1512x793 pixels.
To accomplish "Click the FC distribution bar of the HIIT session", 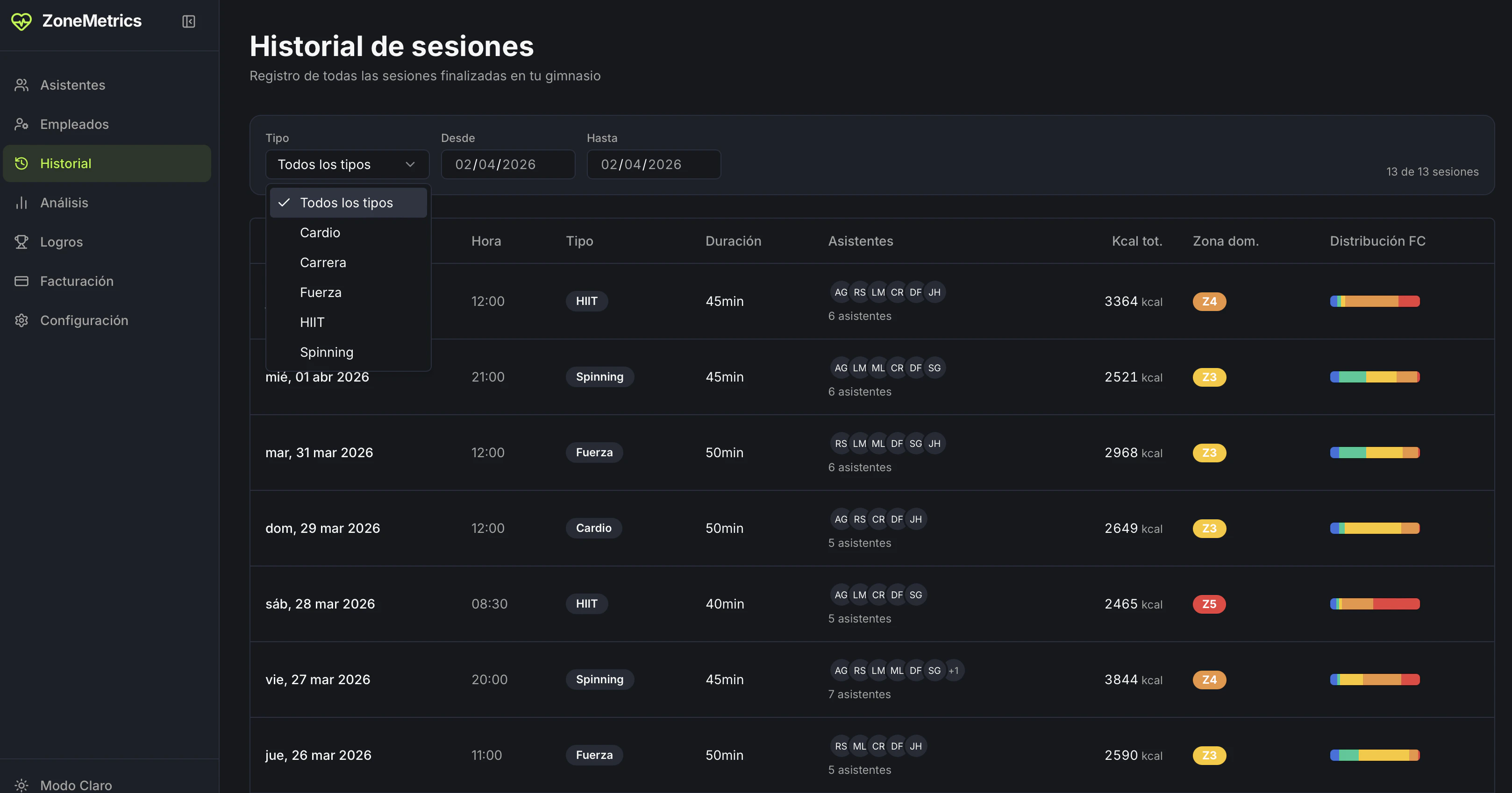I will pos(1375,301).
